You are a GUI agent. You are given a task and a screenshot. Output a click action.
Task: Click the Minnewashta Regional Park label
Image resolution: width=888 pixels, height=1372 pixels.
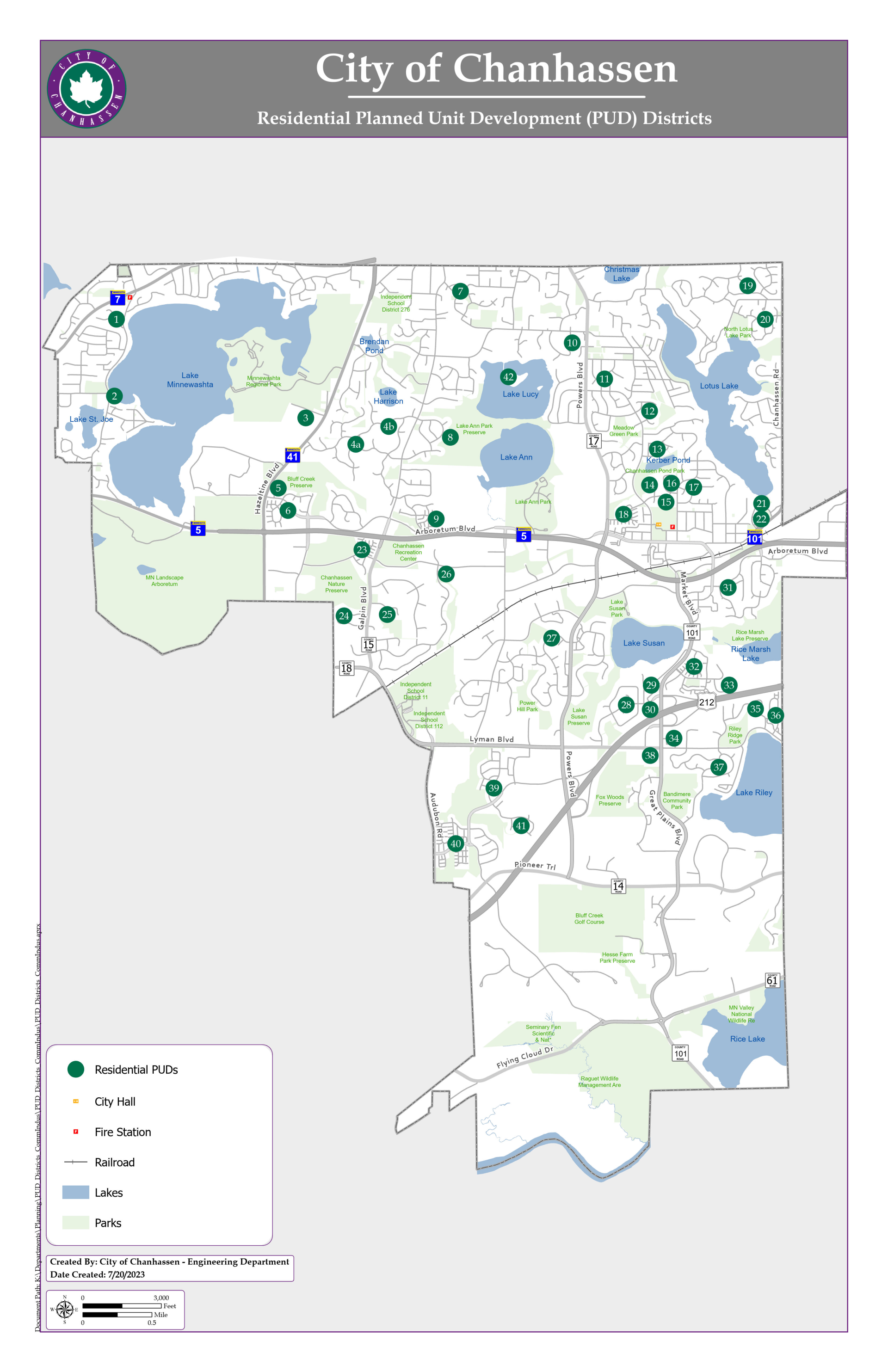pyautogui.click(x=264, y=381)
